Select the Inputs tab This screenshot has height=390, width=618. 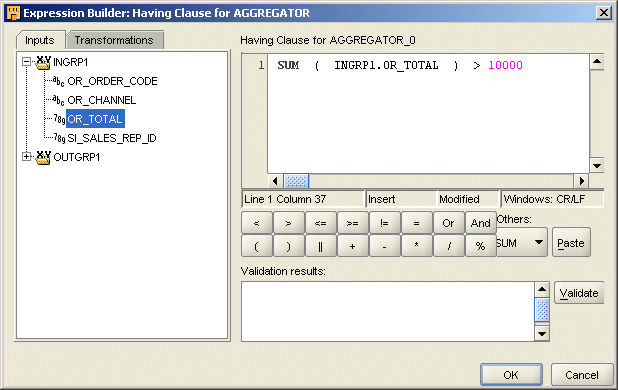click(40, 40)
